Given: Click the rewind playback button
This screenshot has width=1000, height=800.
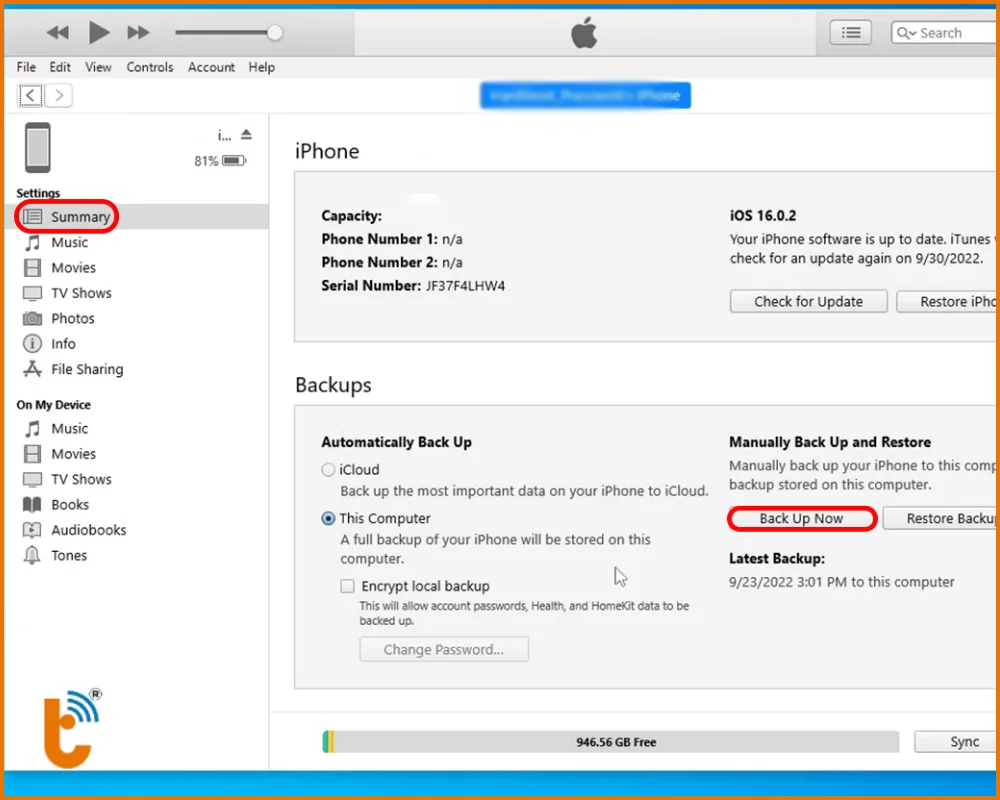Looking at the screenshot, I should (58, 33).
